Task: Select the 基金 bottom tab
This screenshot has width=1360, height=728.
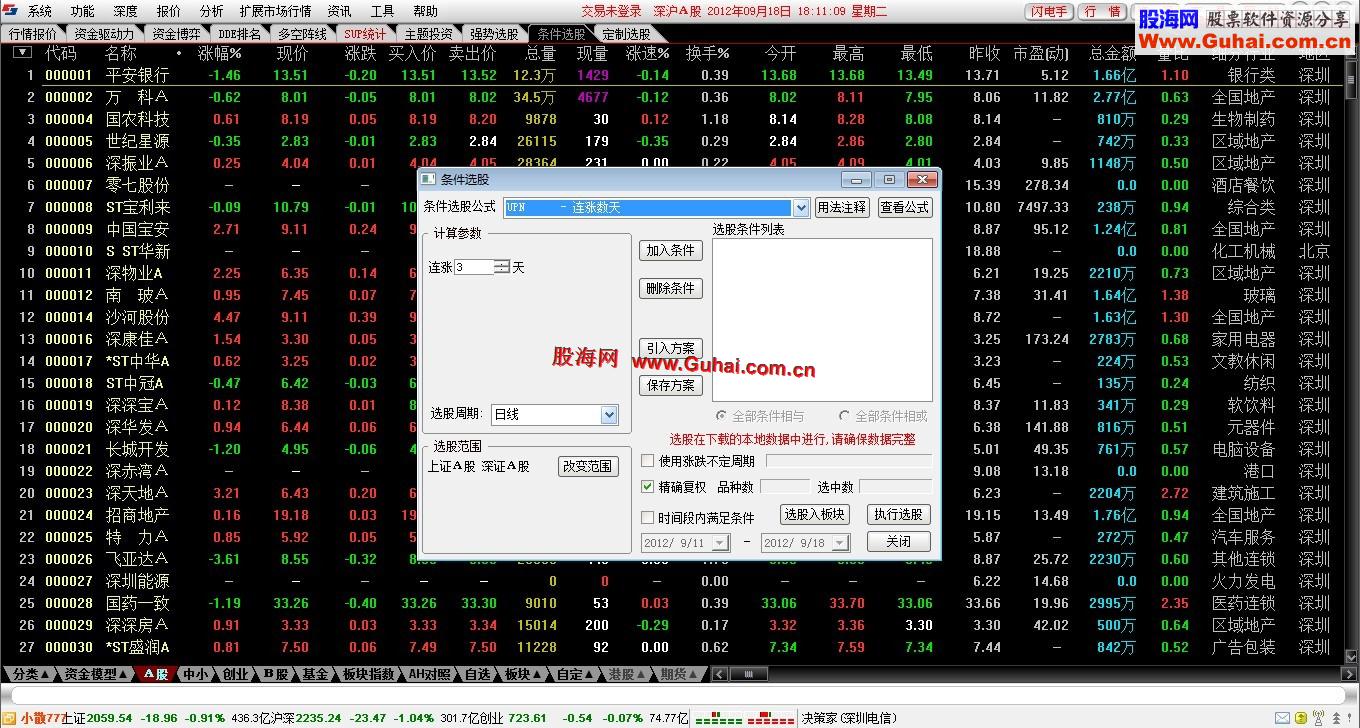Action: [x=314, y=675]
